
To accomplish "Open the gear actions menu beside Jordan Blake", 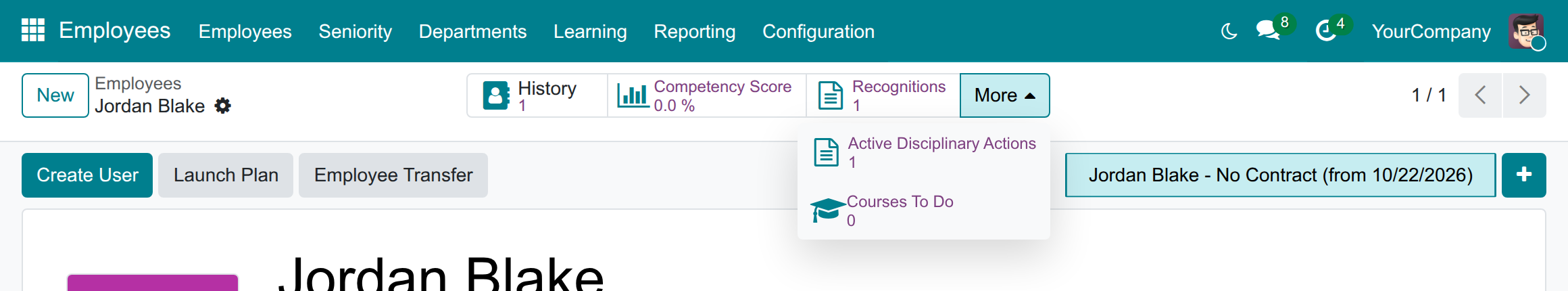I will pos(222,106).
